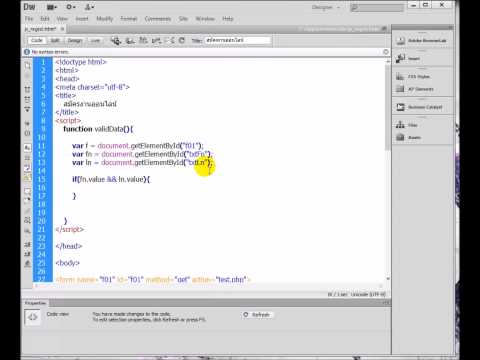The width and height of the screenshot is (480, 360).
Task: Toggle the Word Wrap icon
Action: coord(27,168)
